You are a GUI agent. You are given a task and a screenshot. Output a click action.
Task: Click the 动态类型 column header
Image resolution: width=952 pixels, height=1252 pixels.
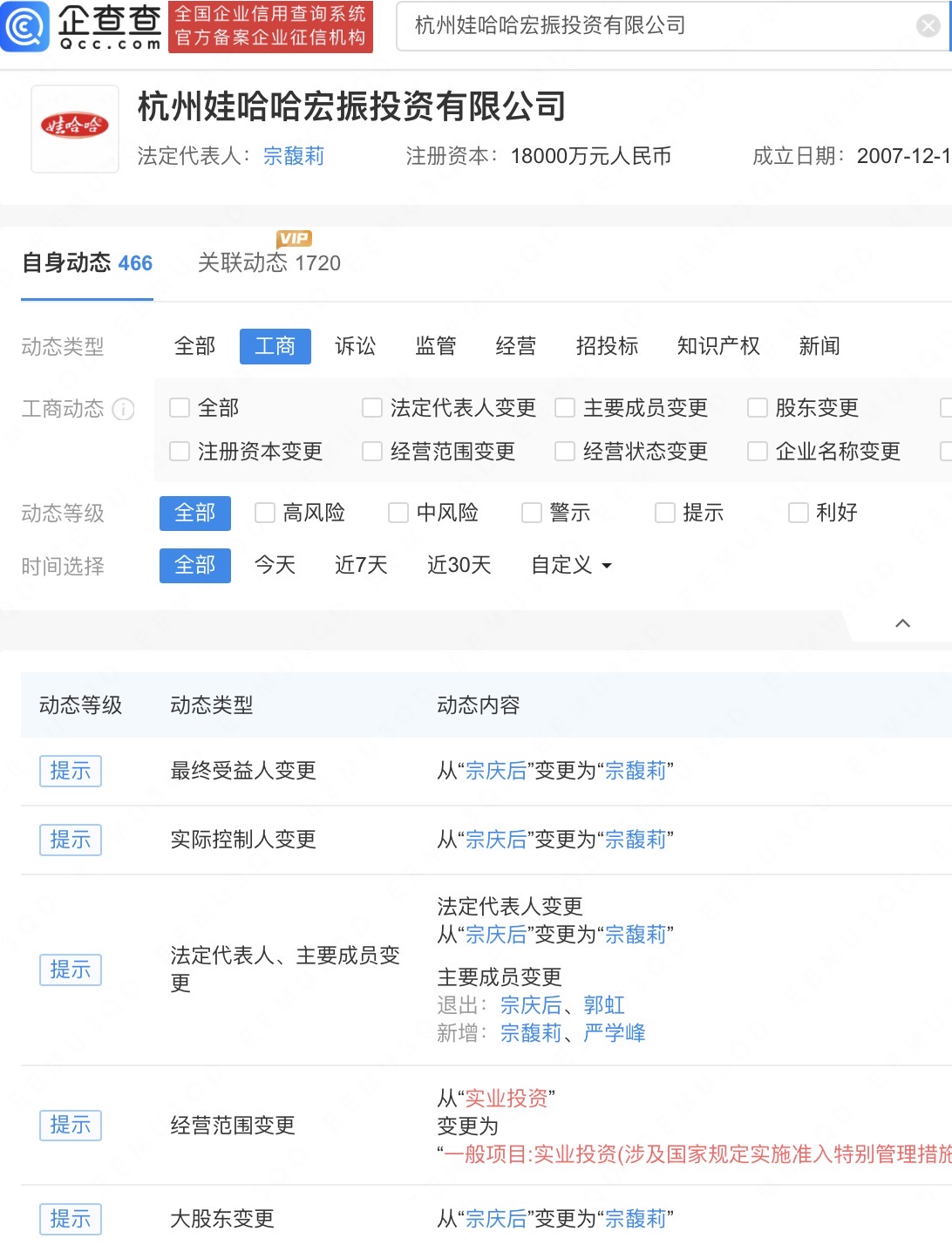[212, 705]
